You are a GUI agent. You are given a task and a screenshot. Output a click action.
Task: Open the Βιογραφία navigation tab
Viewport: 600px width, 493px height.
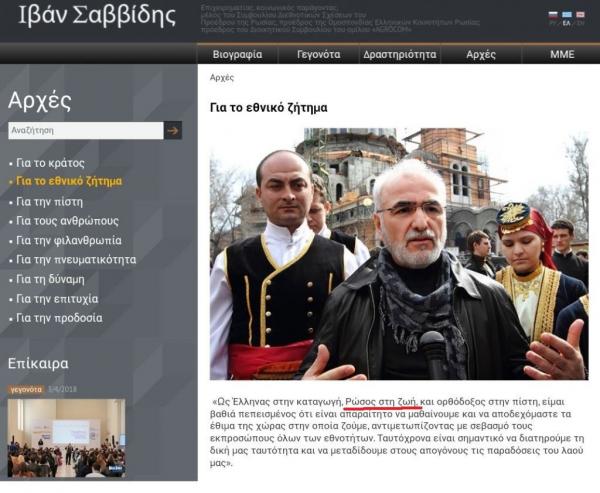(x=238, y=54)
